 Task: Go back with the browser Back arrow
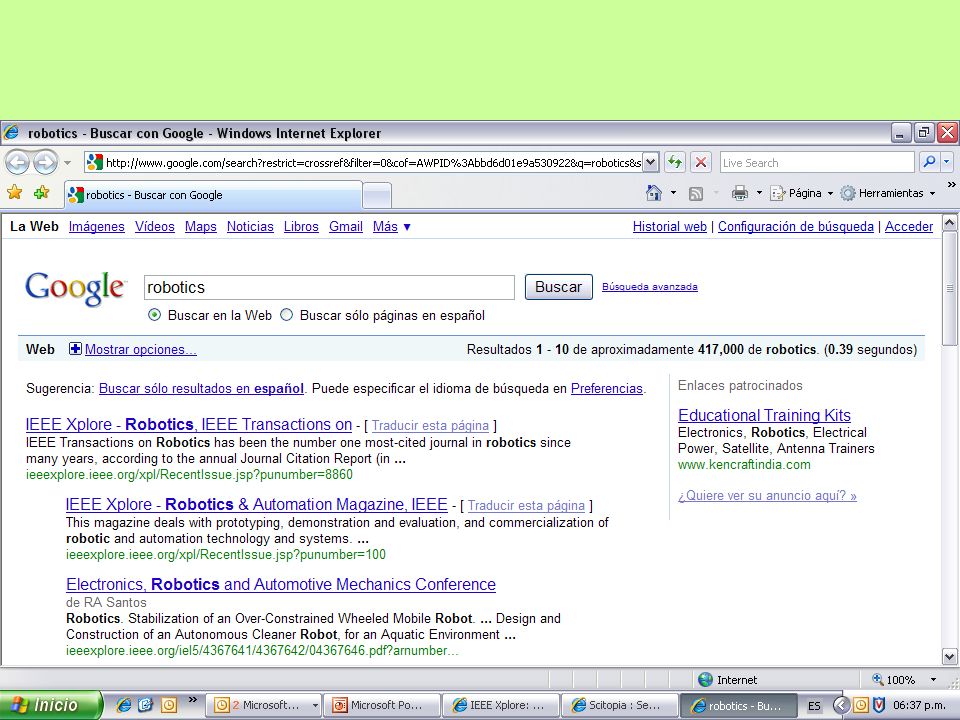pyautogui.click(x=17, y=163)
